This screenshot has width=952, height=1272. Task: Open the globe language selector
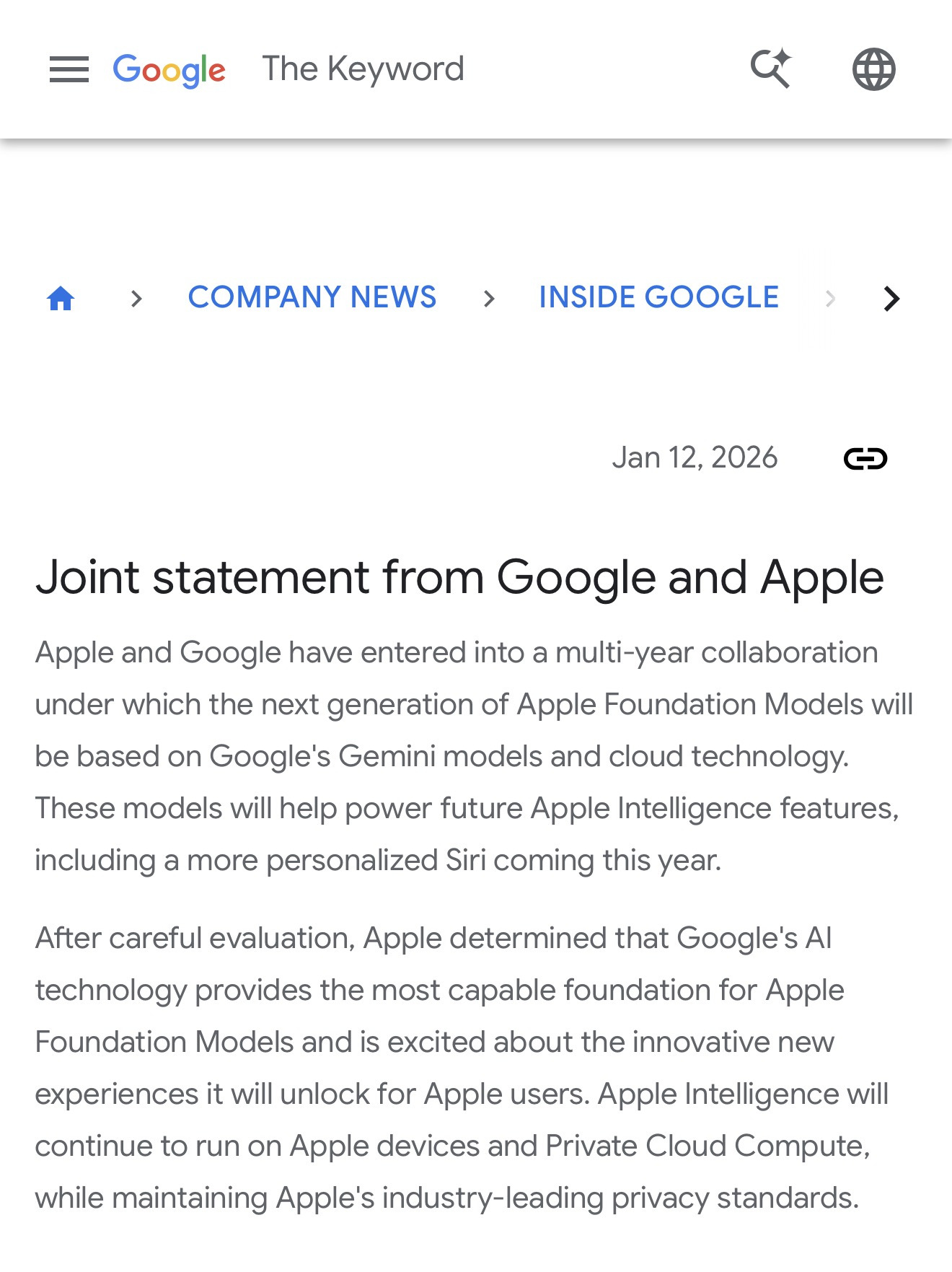pos(873,70)
